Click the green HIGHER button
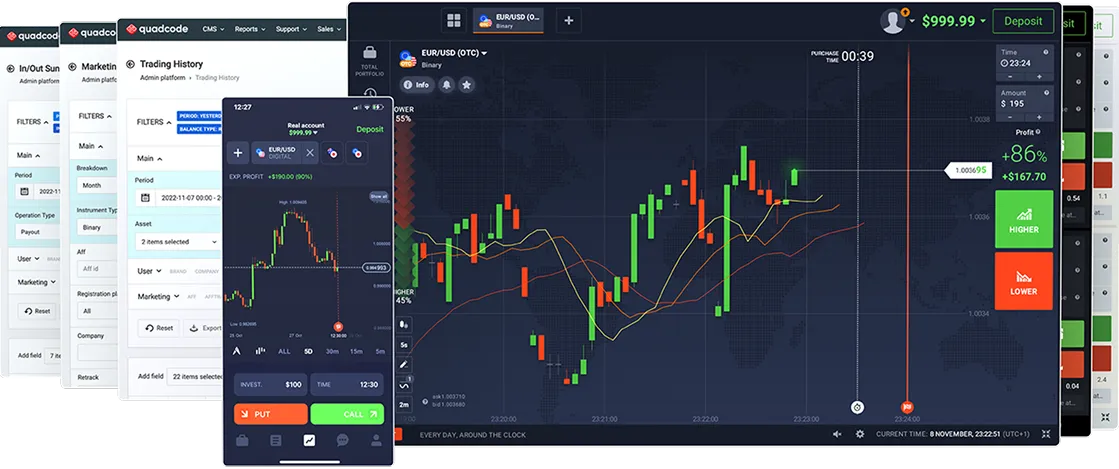Viewport: 1119px width, 469px height. pyautogui.click(x=1024, y=218)
